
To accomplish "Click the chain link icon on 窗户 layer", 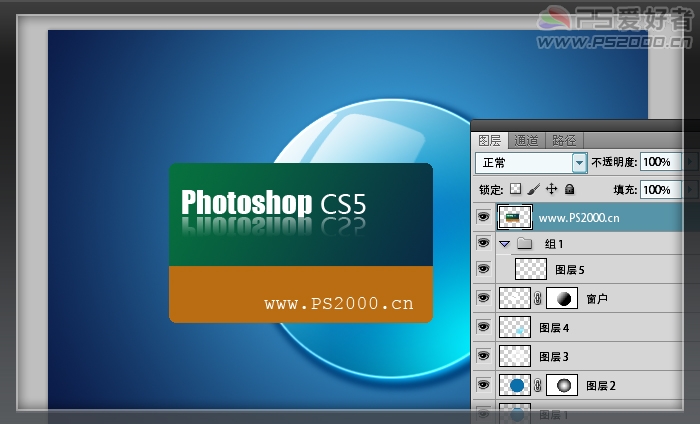I will 538,299.
